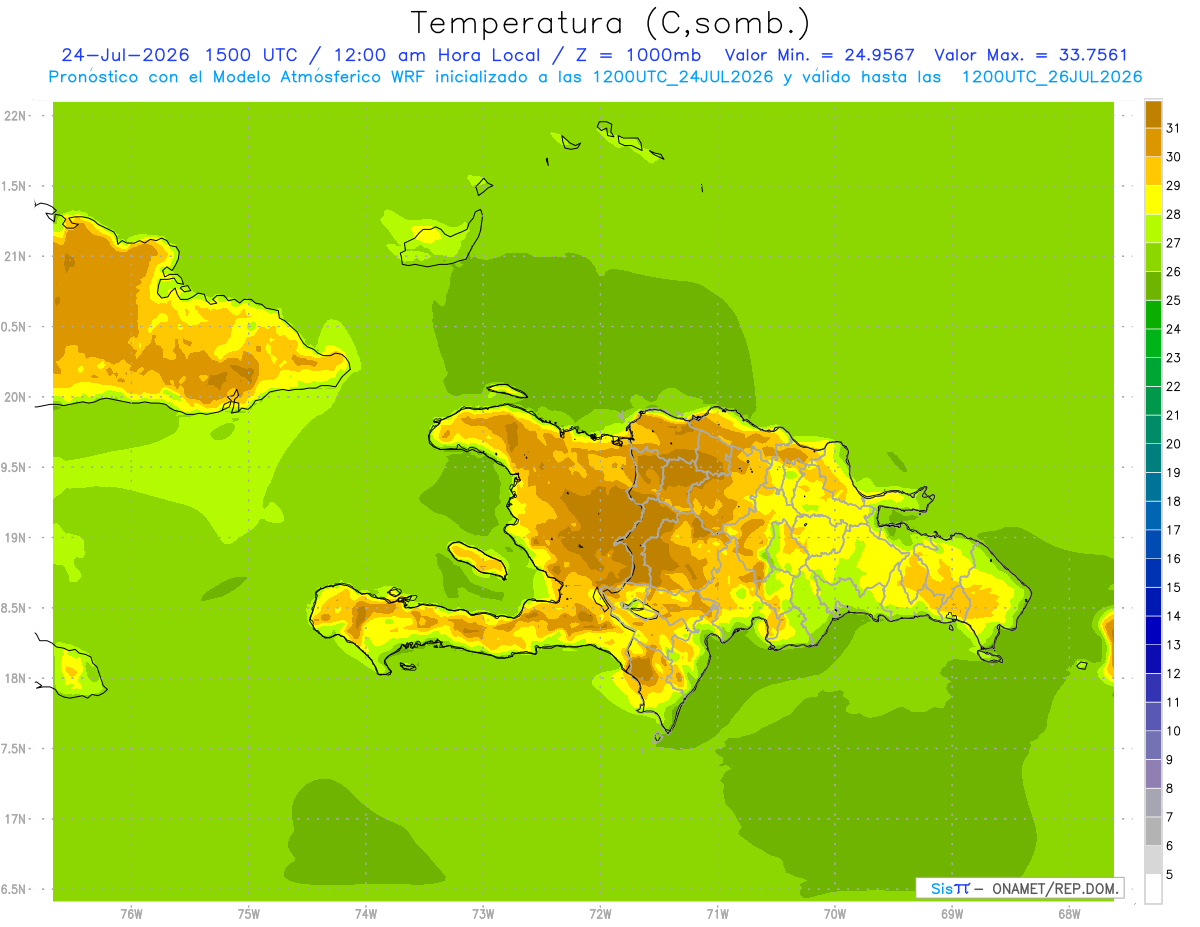The width and height of the screenshot is (1200, 927).
Task: Click the amber legend swatch between 29 and 30
Action: tap(1153, 170)
